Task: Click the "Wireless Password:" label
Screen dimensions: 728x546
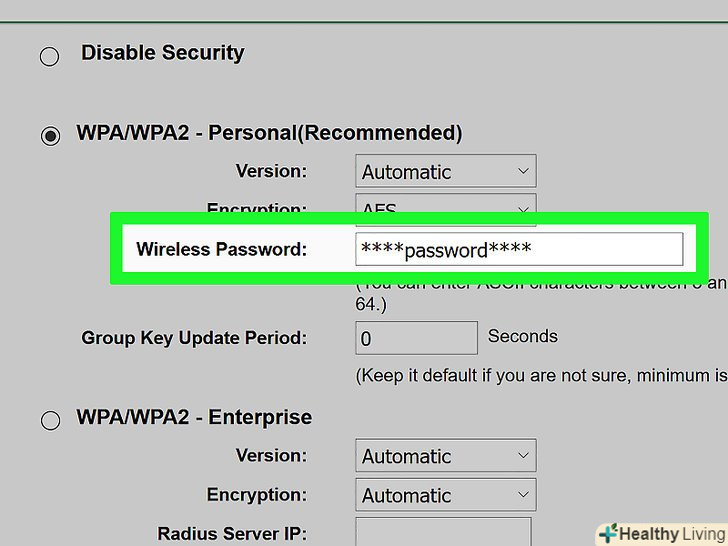Action: click(221, 249)
